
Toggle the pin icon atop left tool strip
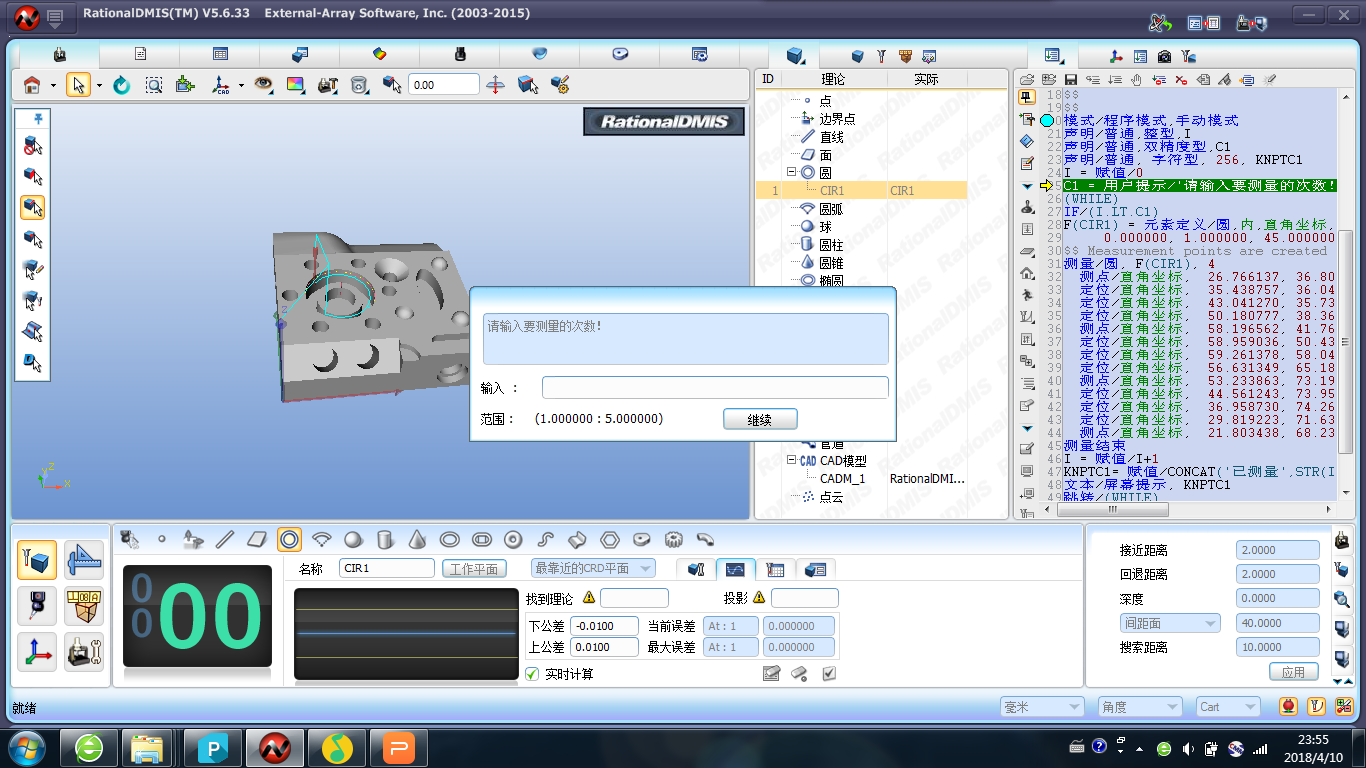pyautogui.click(x=38, y=118)
